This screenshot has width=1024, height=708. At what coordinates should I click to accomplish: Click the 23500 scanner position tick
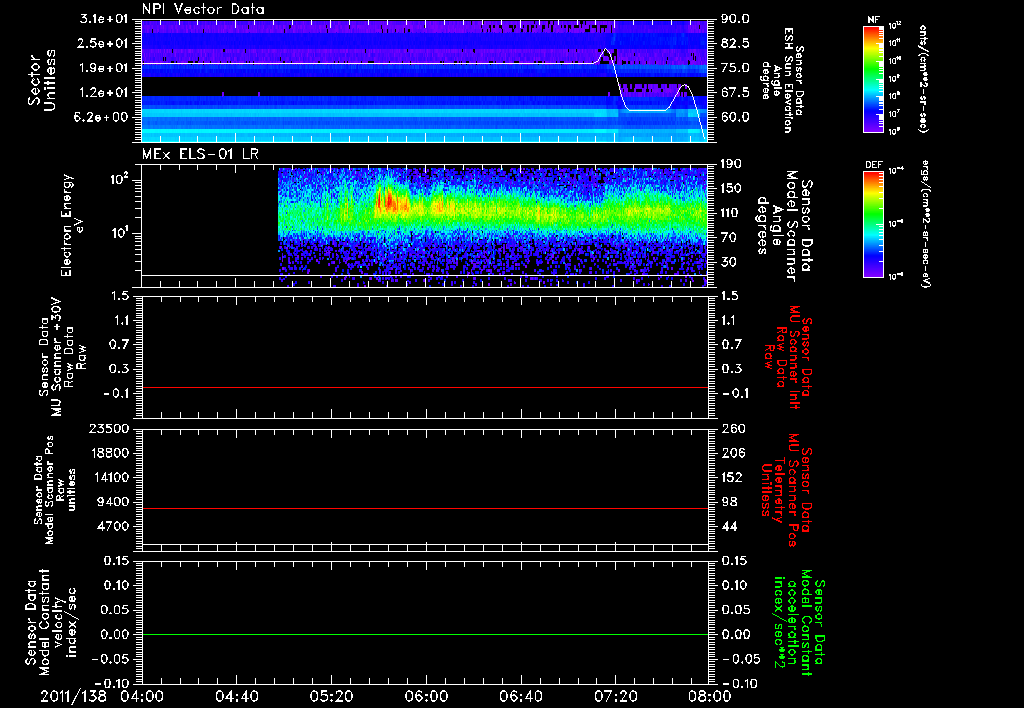[x=109, y=428]
